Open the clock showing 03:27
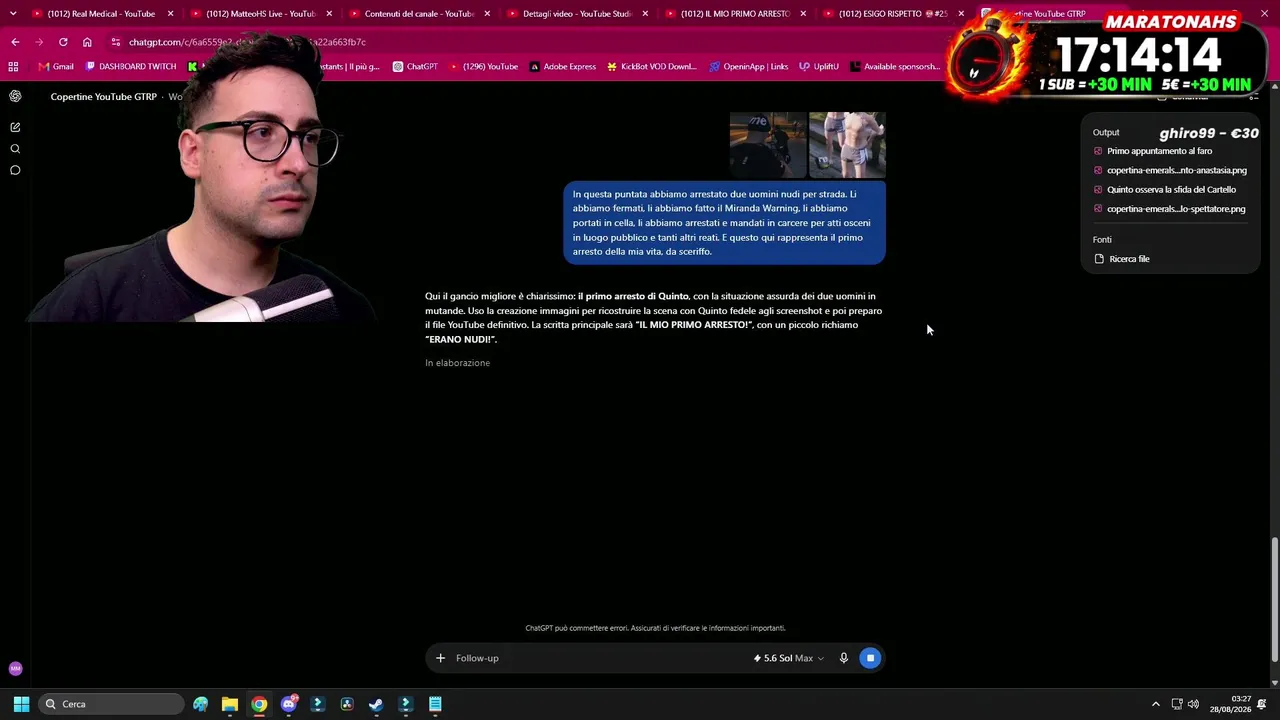The height and width of the screenshot is (720, 1280). point(1230,704)
